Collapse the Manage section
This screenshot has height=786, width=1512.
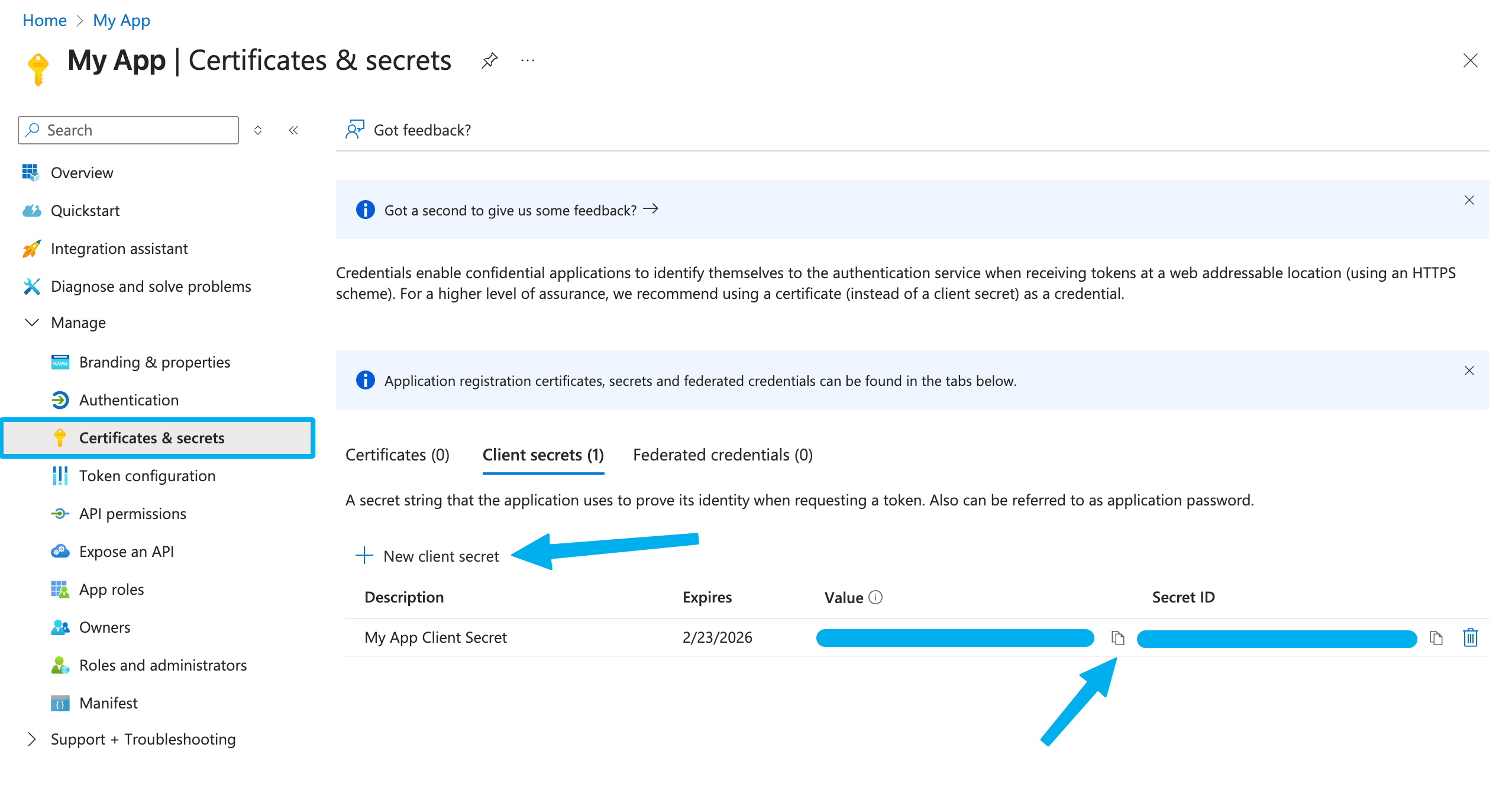pos(31,323)
